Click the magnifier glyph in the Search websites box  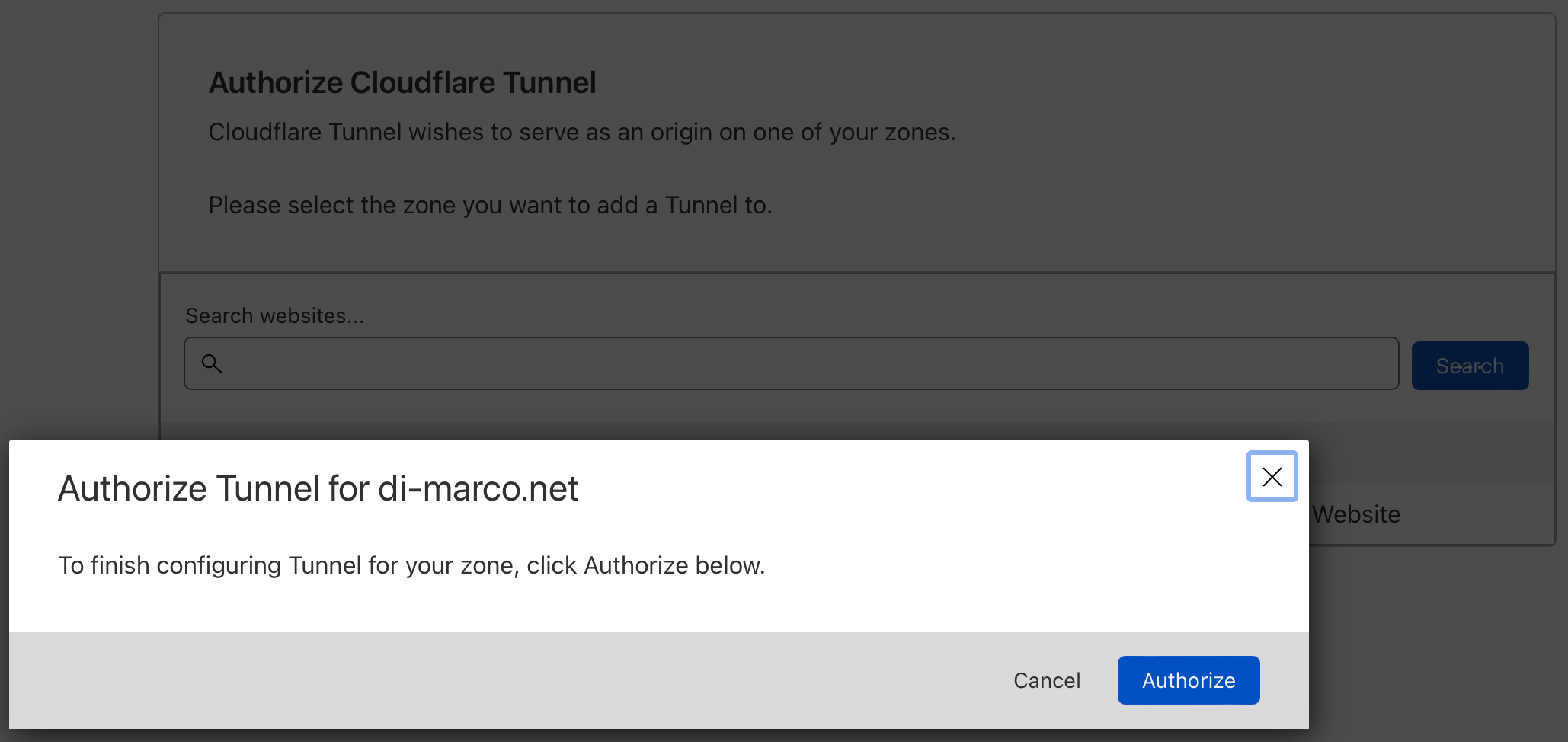pyautogui.click(x=213, y=363)
